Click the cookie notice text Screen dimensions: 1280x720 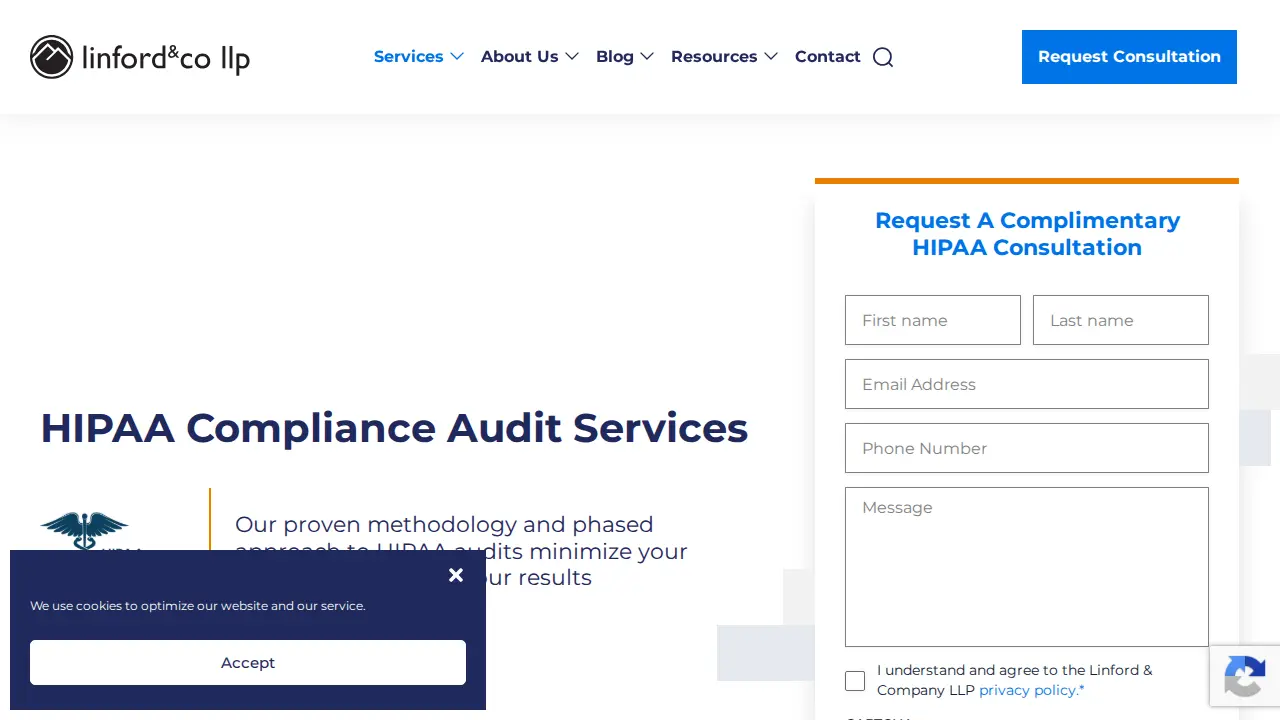pyautogui.click(x=198, y=606)
